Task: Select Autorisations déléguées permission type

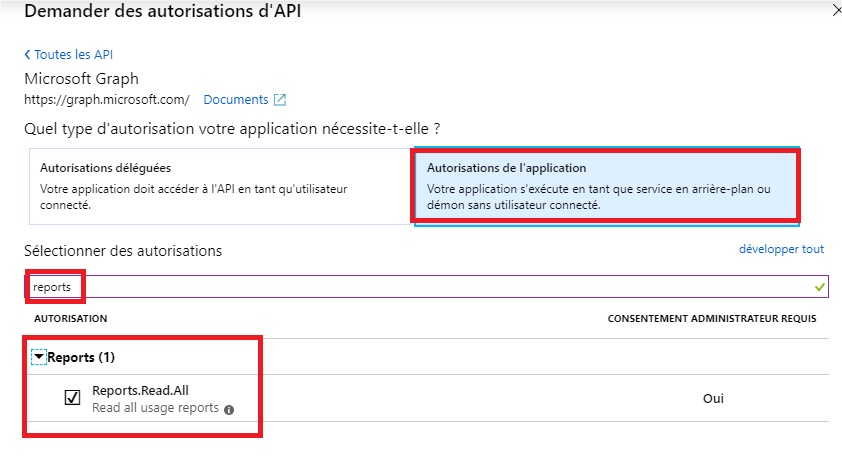Action: point(221,186)
